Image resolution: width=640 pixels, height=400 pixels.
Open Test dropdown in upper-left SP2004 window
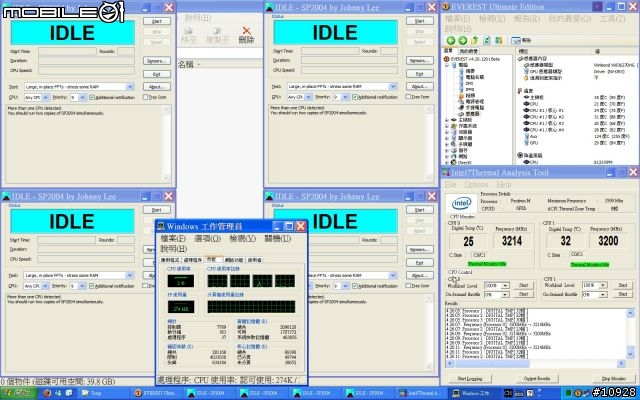[x=130, y=87]
